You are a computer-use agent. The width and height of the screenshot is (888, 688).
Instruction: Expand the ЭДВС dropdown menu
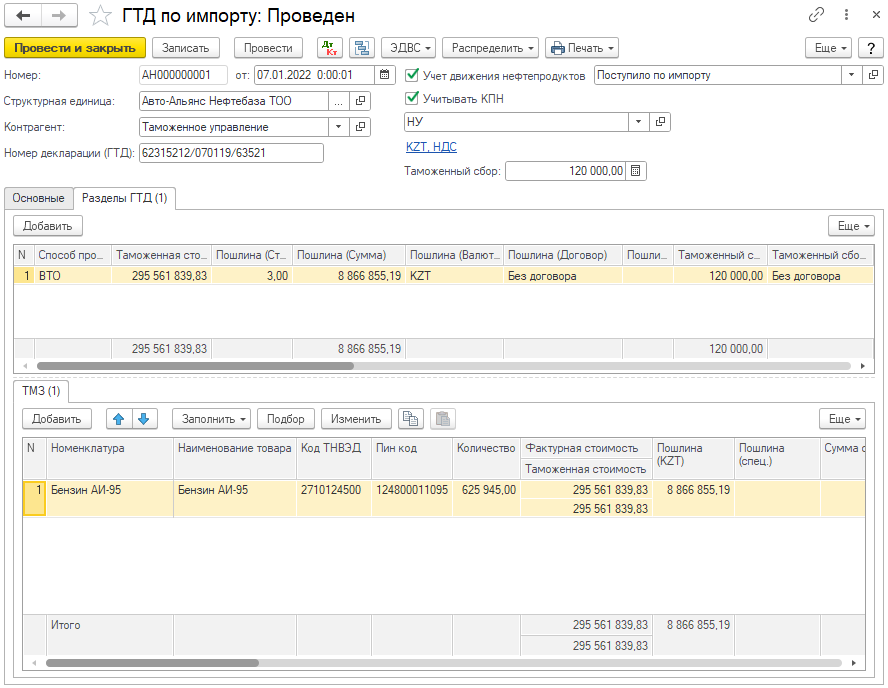point(408,48)
